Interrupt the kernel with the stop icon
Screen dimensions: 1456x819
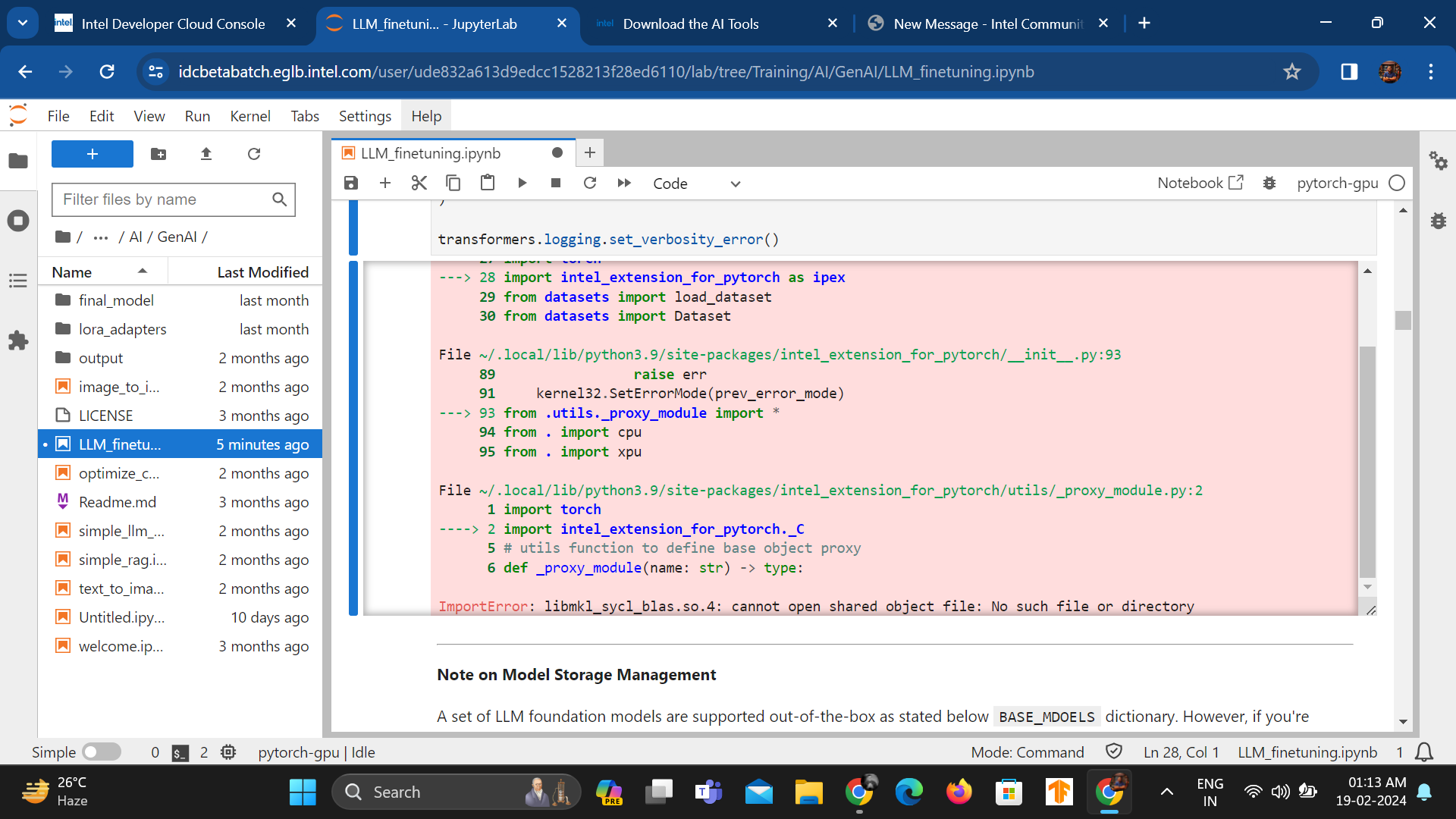tap(556, 183)
